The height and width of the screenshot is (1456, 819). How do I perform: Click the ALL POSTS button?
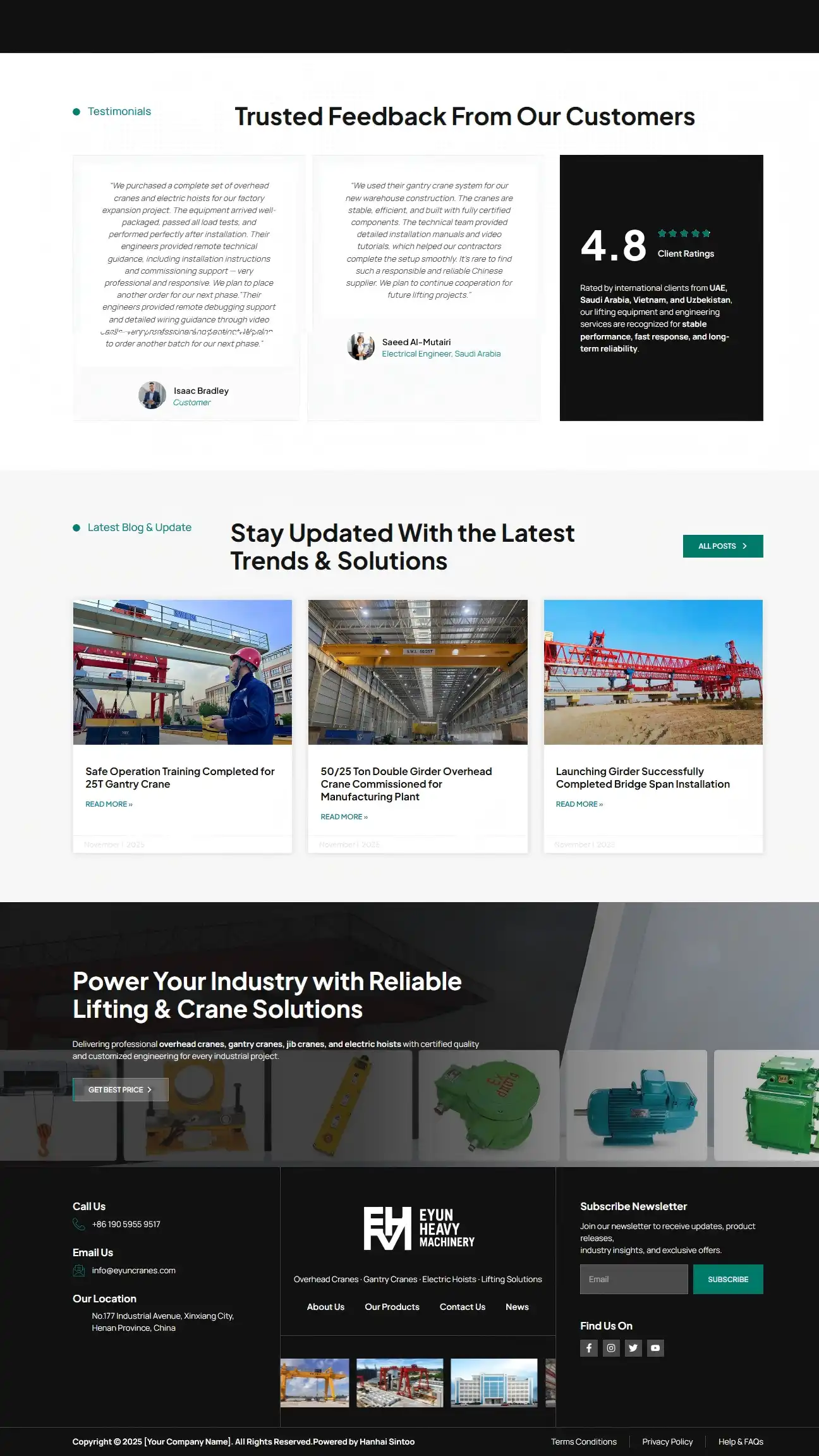[x=723, y=546]
